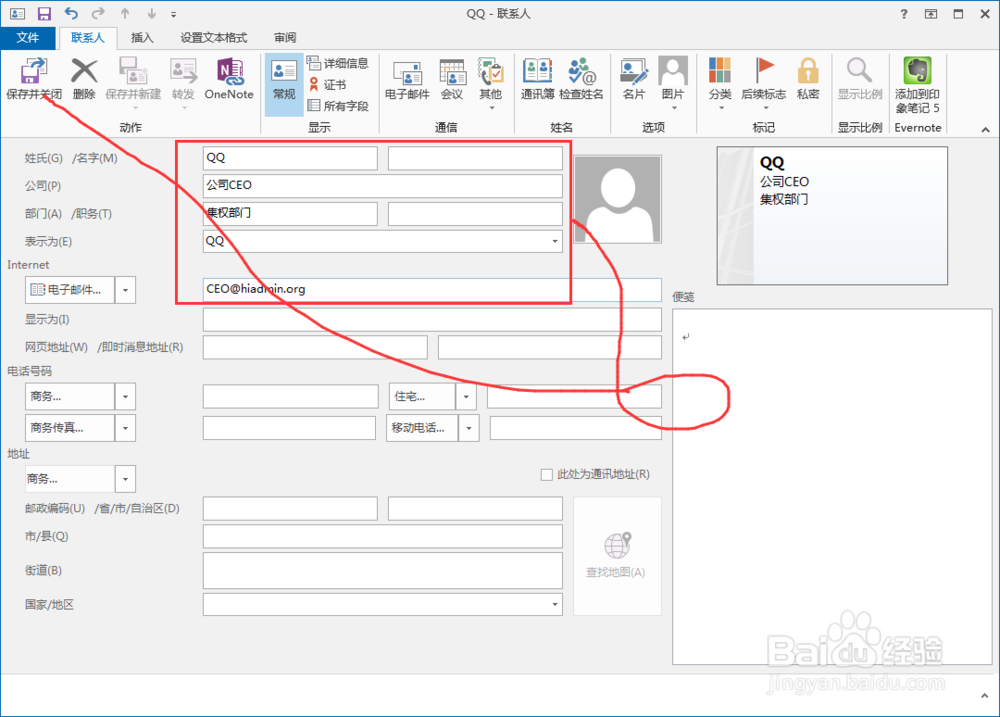This screenshot has height=717, width=1000.
Task: Click the Mobile (移动电话...) button
Action: 422,428
